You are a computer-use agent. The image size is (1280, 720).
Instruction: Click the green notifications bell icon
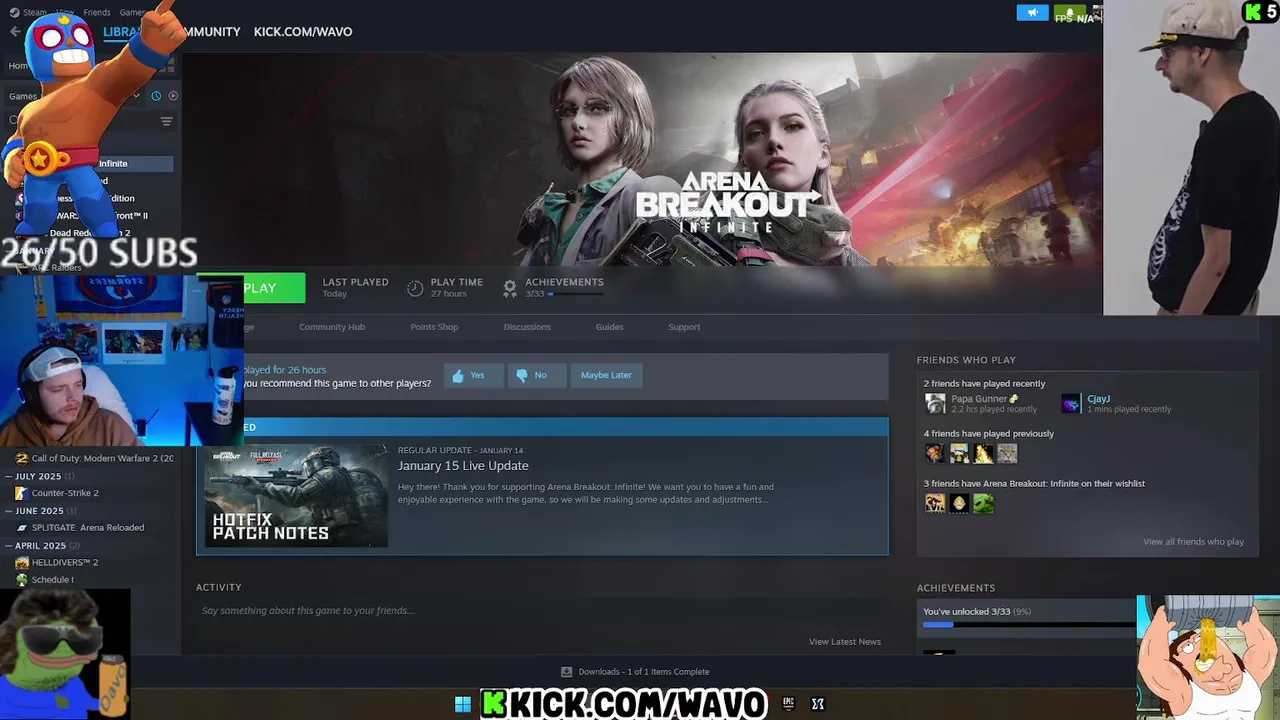(x=1069, y=13)
